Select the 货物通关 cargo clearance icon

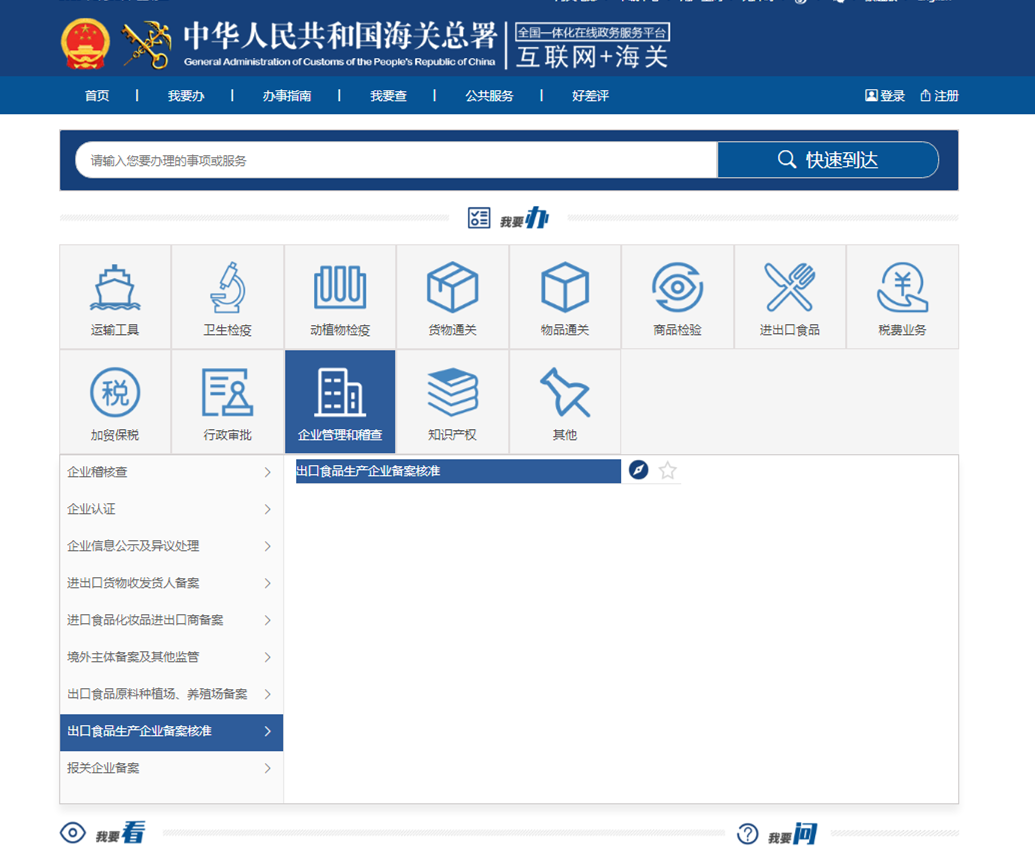click(x=453, y=295)
